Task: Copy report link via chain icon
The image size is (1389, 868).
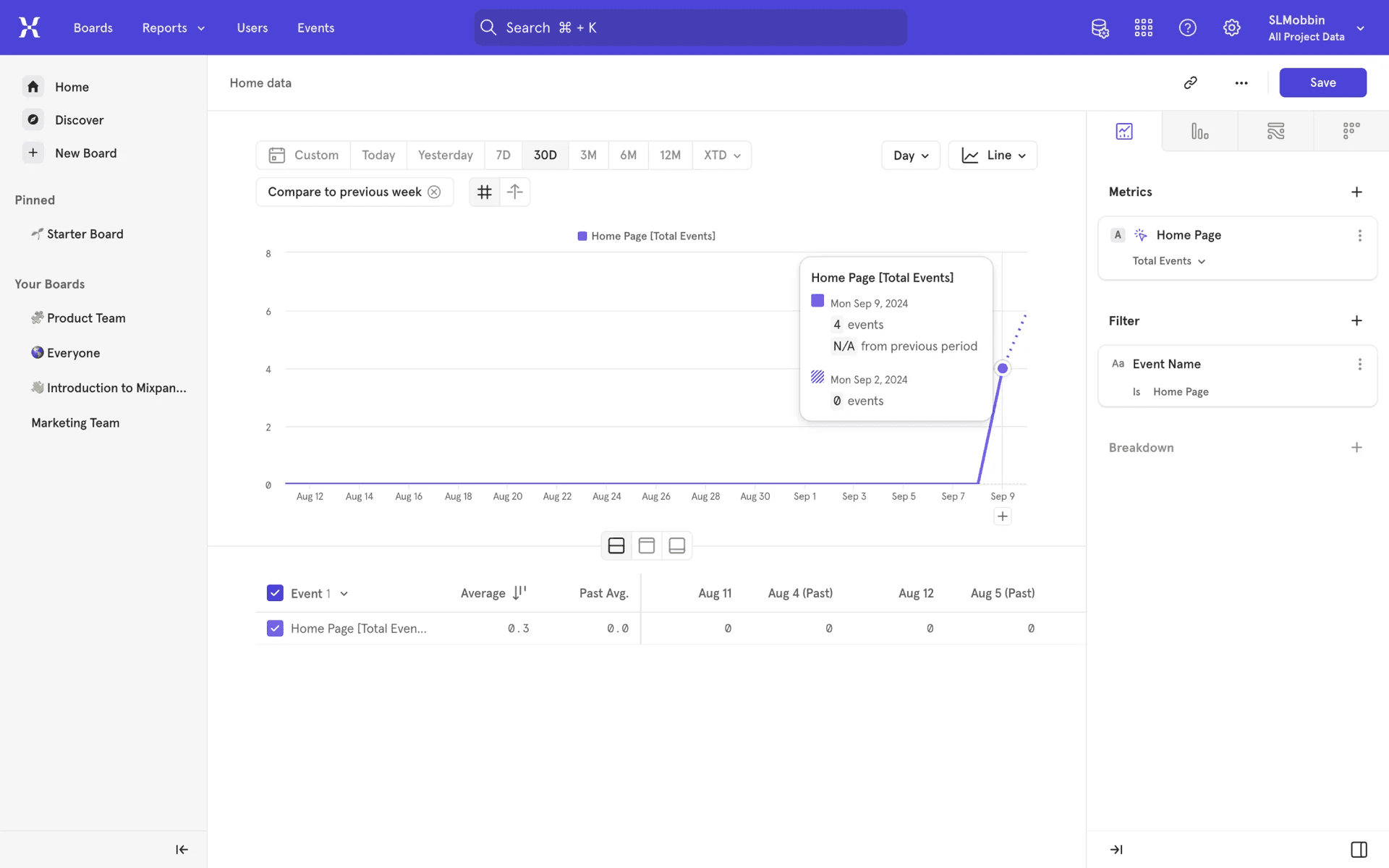Action: pos(1190,82)
